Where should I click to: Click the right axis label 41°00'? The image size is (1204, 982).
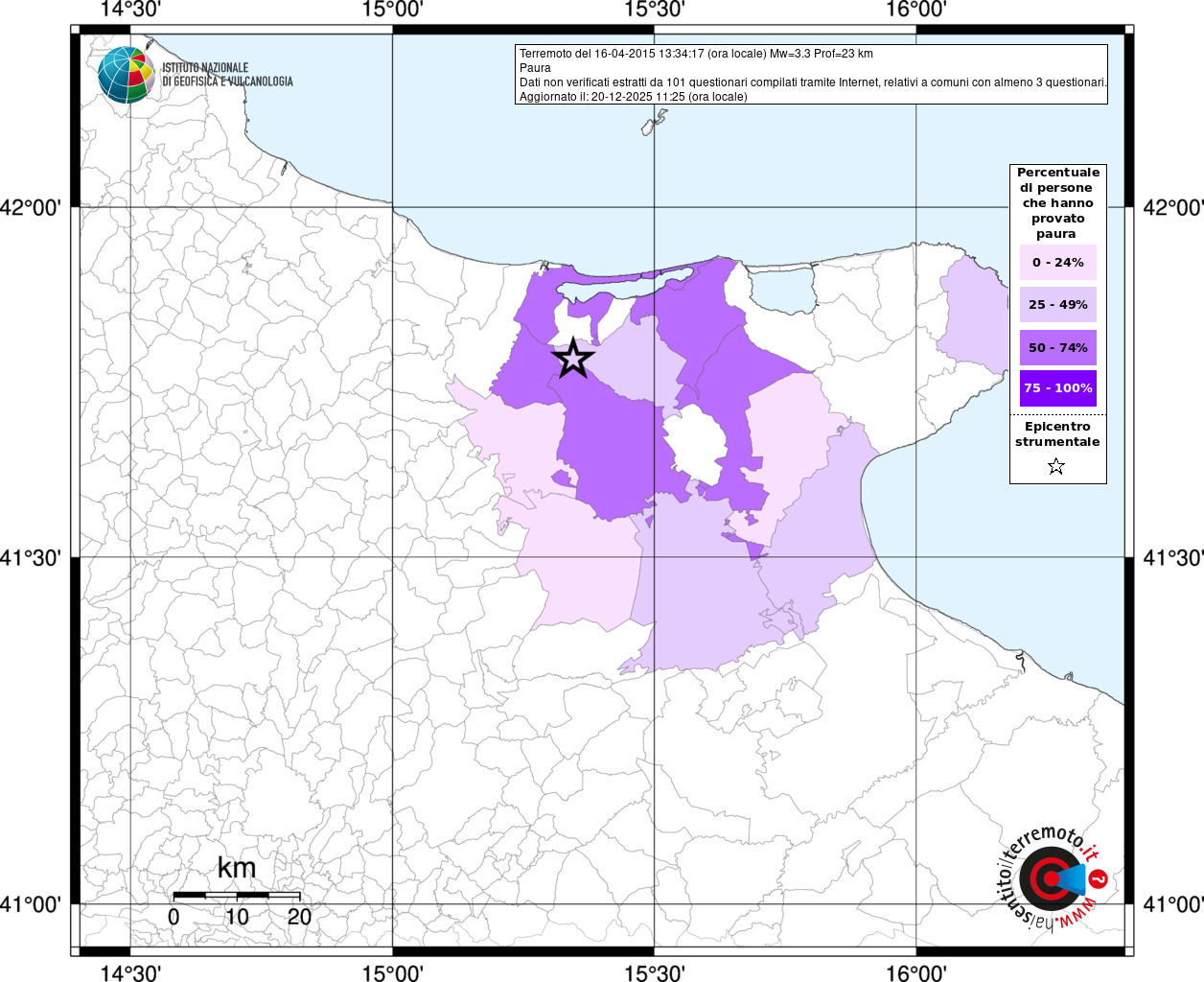click(1173, 904)
